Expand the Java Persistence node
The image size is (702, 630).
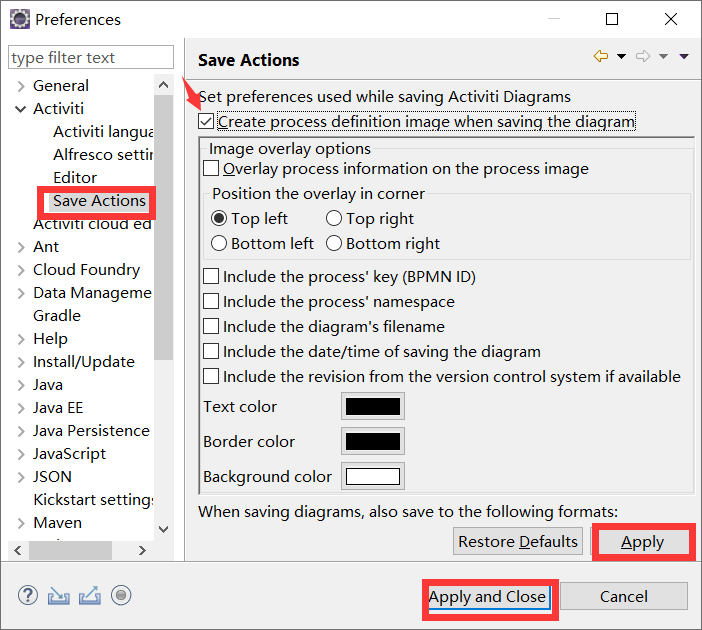click(21, 431)
